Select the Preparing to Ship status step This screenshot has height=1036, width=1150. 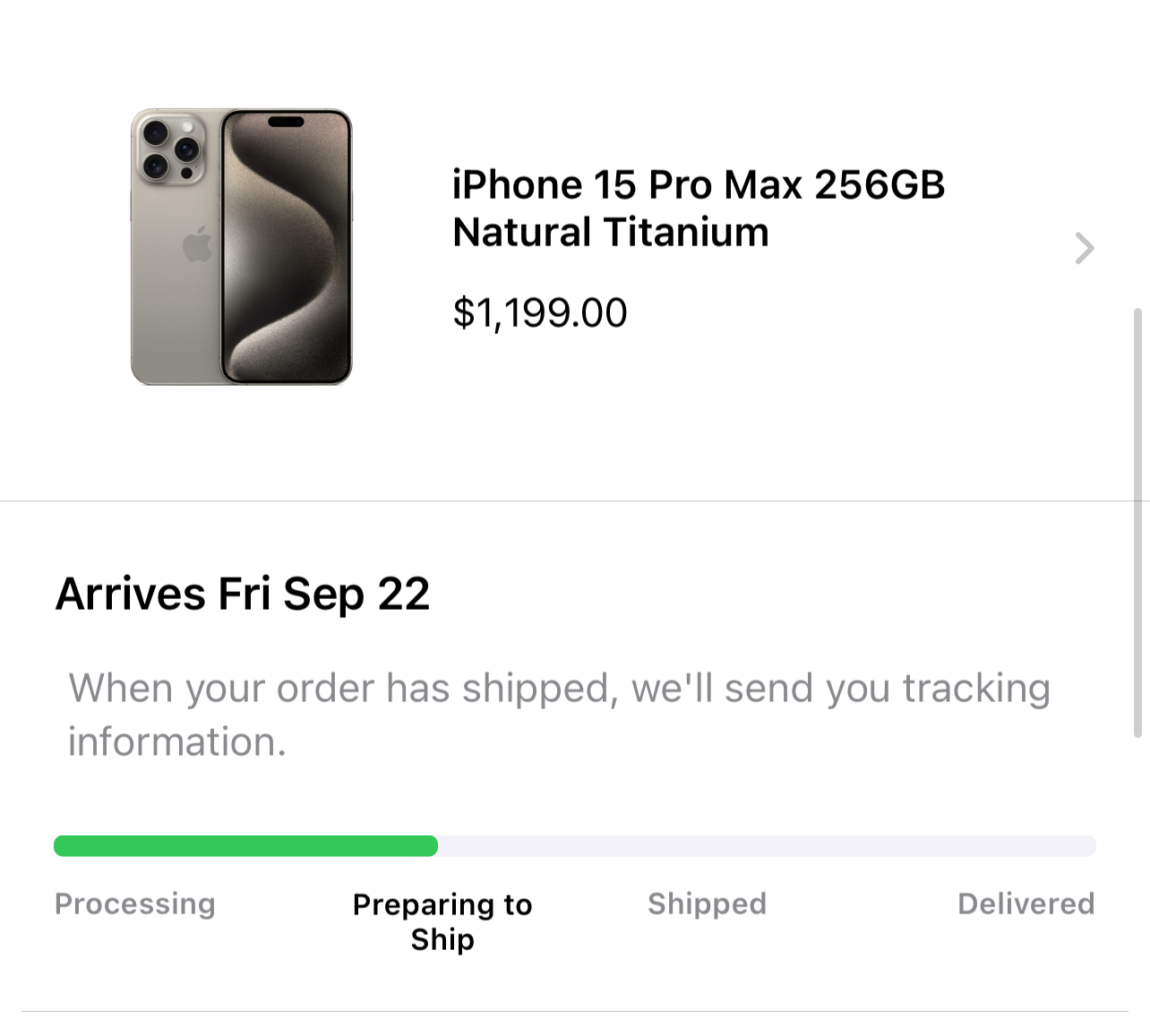pos(442,921)
